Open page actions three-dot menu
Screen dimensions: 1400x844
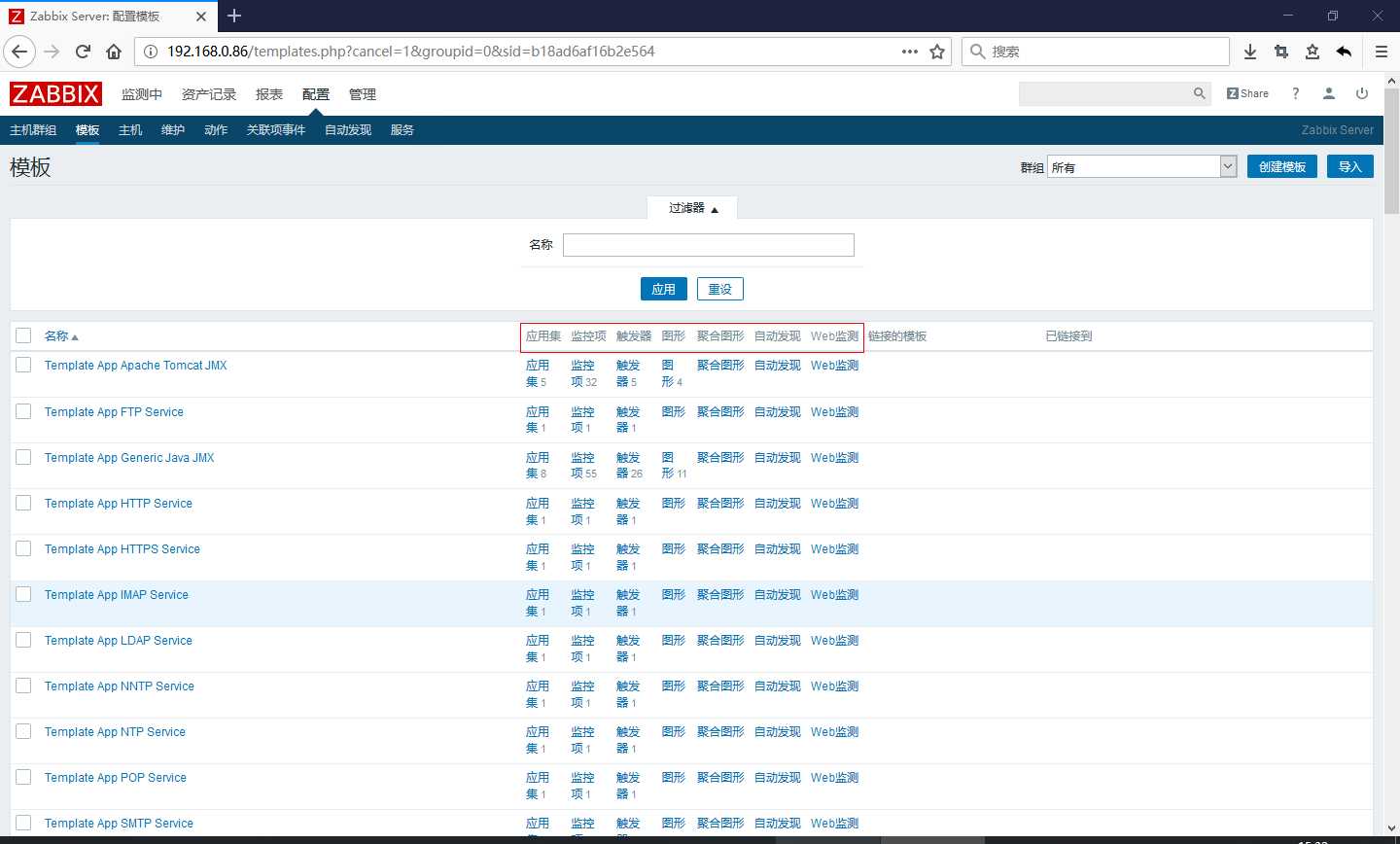pyautogui.click(x=910, y=52)
